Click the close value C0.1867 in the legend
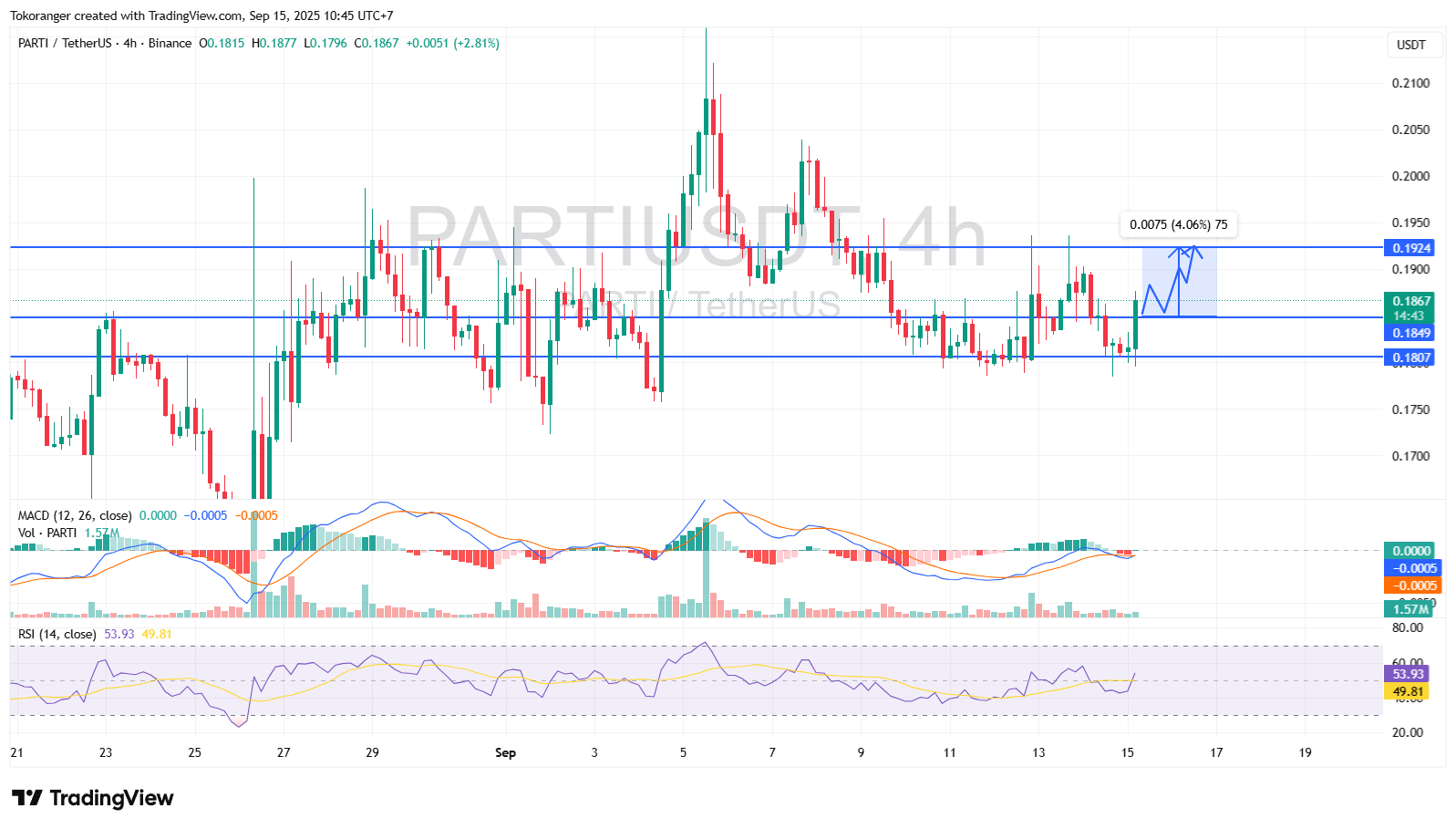Image resolution: width=1456 pixels, height=829 pixels. coord(377,43)
